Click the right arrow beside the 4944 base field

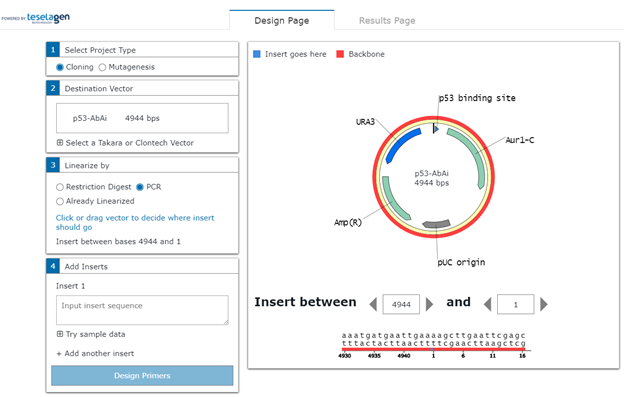[x=429, y=304]
